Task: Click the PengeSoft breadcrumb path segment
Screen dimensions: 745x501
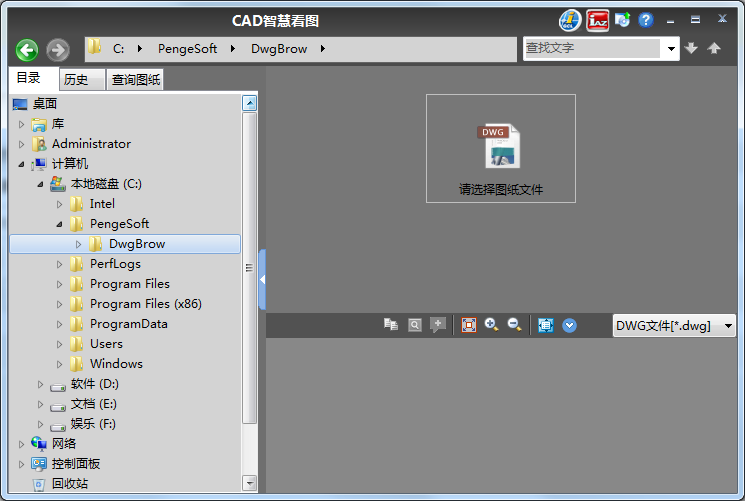Action: click(187, 49)
